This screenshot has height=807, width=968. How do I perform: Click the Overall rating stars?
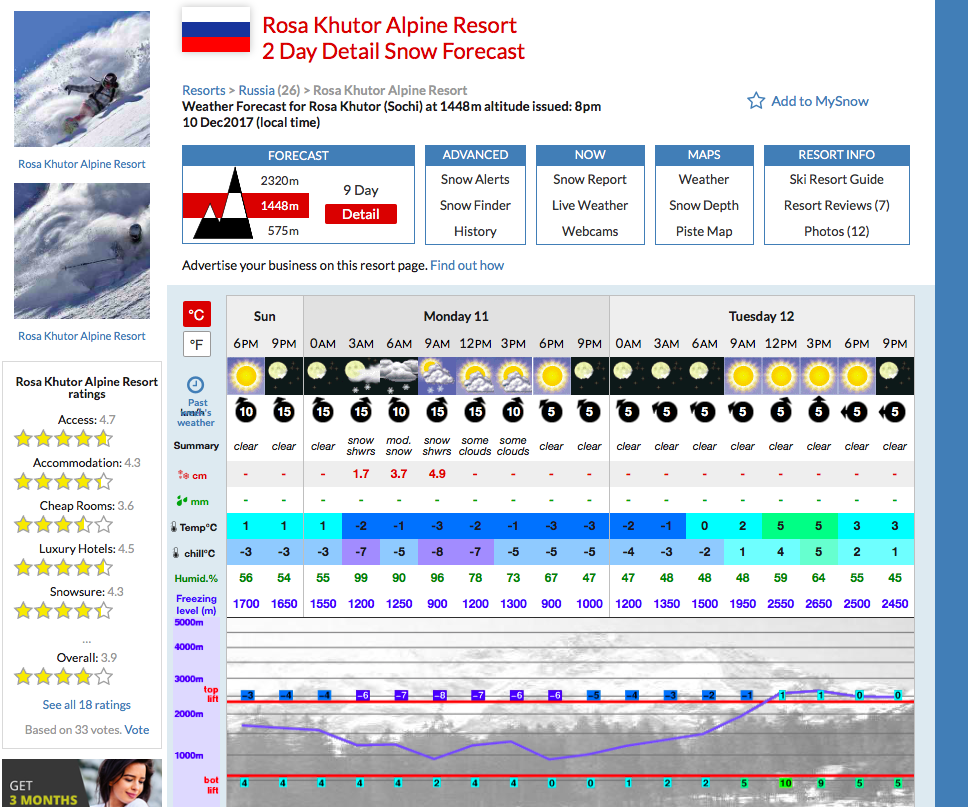tap(64, 677)
